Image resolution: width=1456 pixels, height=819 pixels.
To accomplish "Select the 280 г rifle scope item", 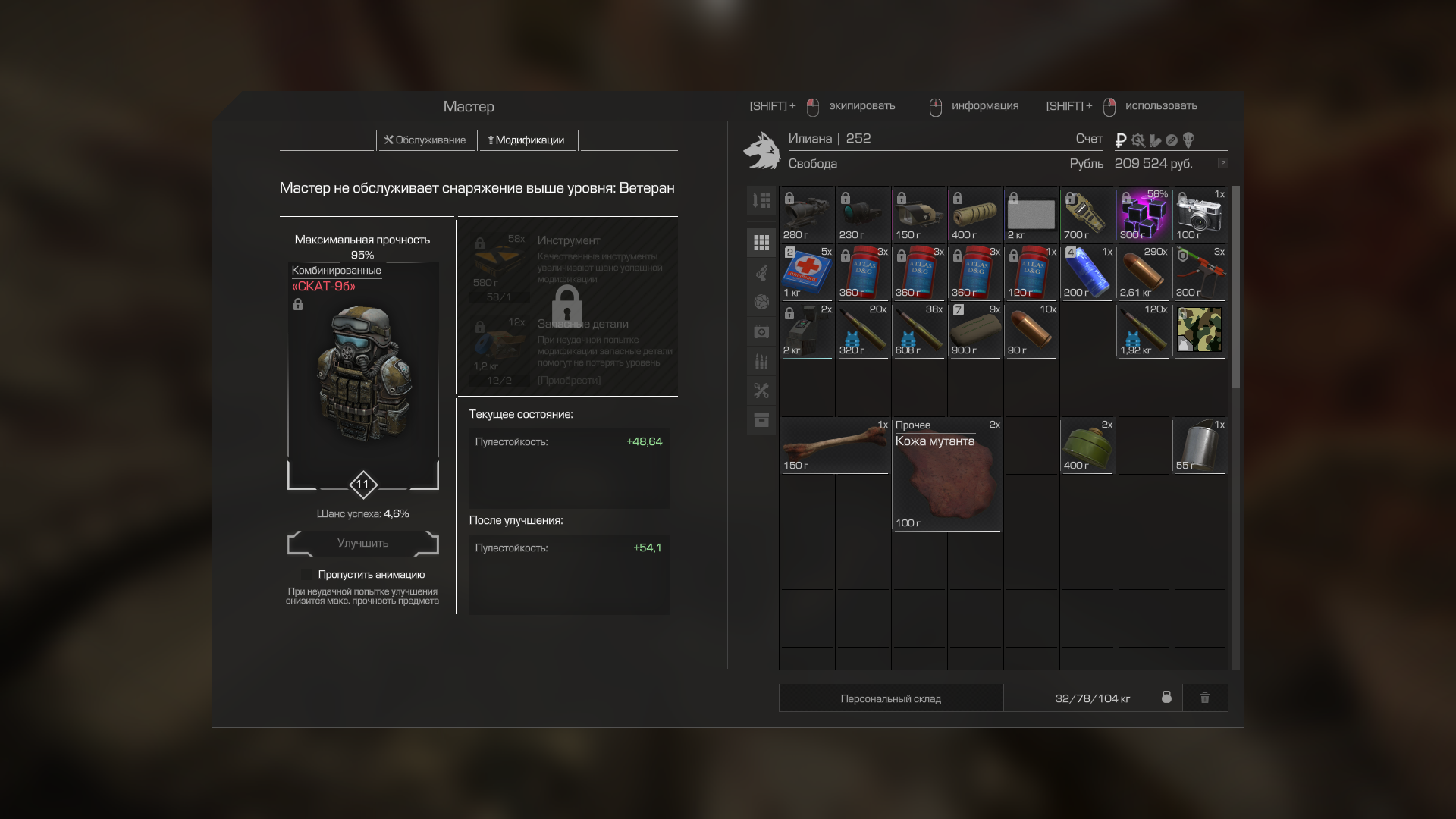I will coord(807,215).
